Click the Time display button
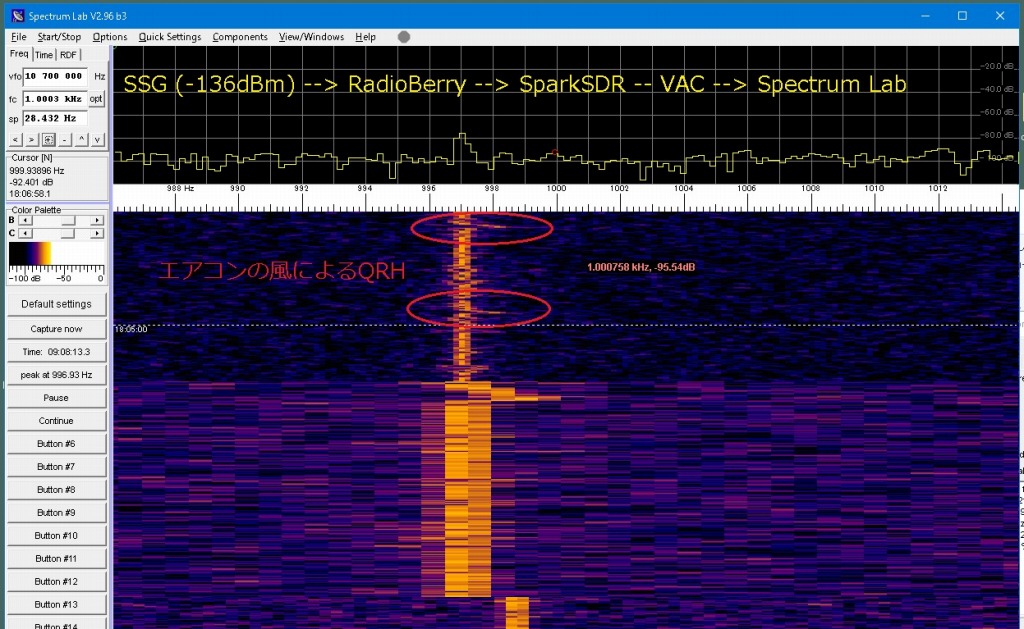The height and width of the screenshot is (629, 1024). coord(56,352)
